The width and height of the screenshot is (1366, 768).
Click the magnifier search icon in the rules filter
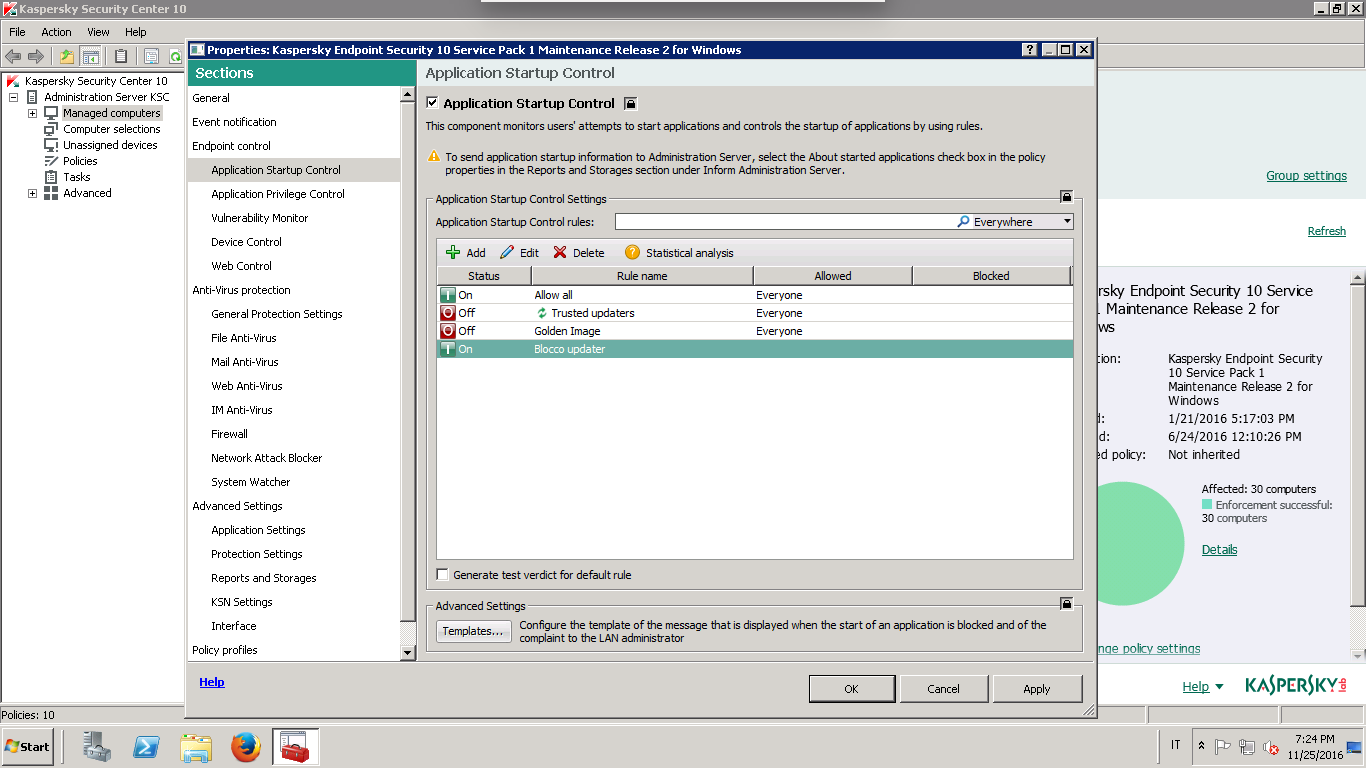(x=963, y=222)
